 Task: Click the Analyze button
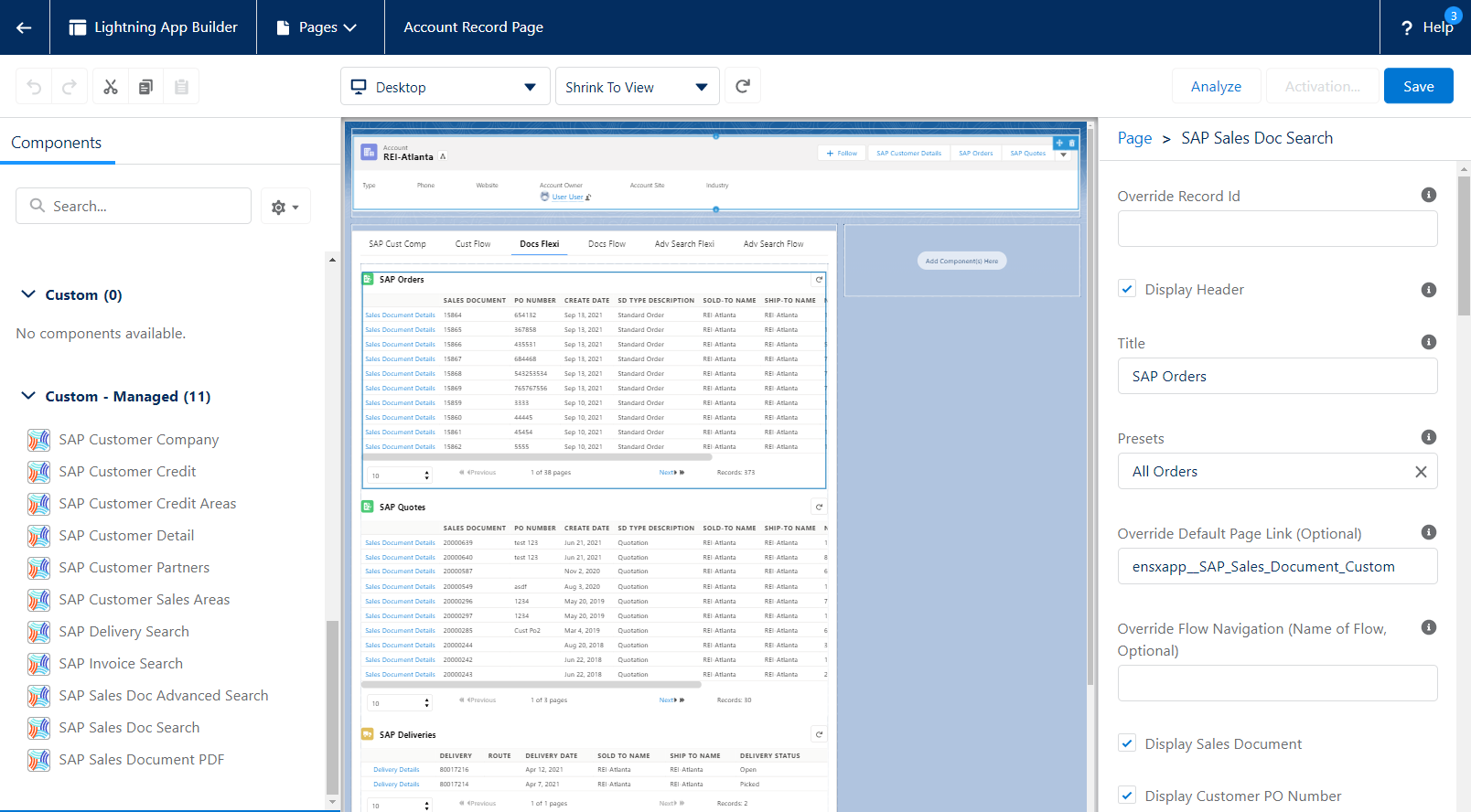pos(1216,86)
